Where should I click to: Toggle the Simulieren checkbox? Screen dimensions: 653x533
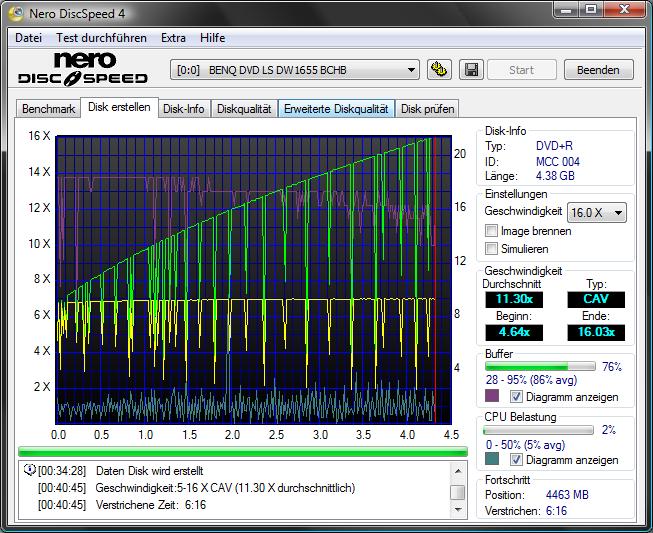491,249
